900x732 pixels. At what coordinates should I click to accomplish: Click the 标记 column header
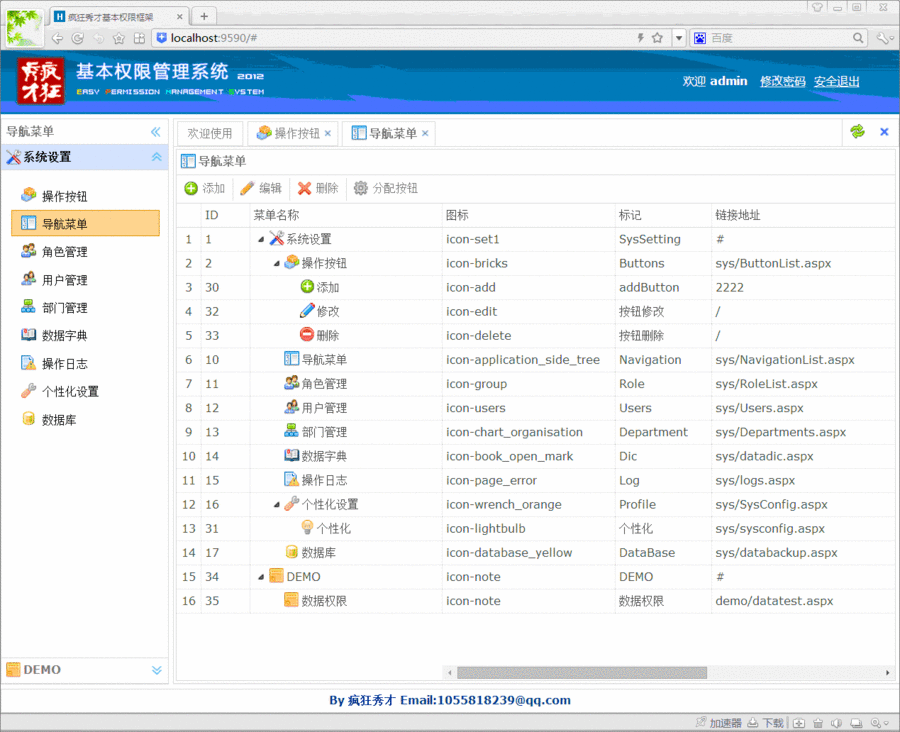click(664, 215)
